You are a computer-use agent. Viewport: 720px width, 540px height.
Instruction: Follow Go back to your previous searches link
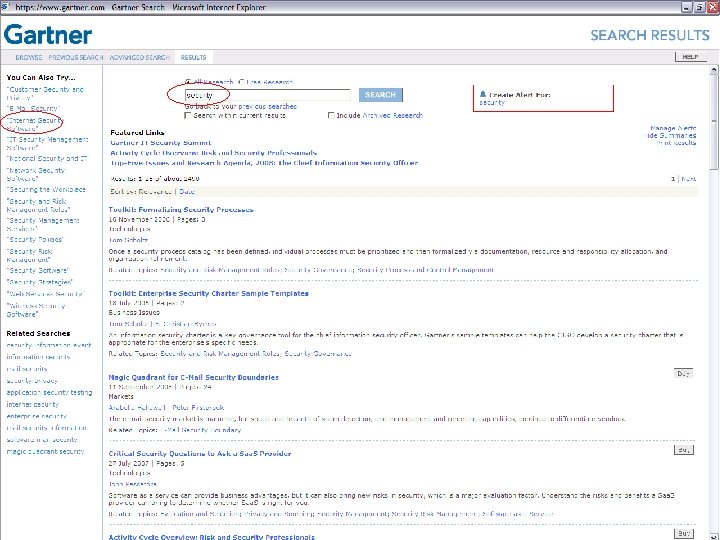(241, 106)
